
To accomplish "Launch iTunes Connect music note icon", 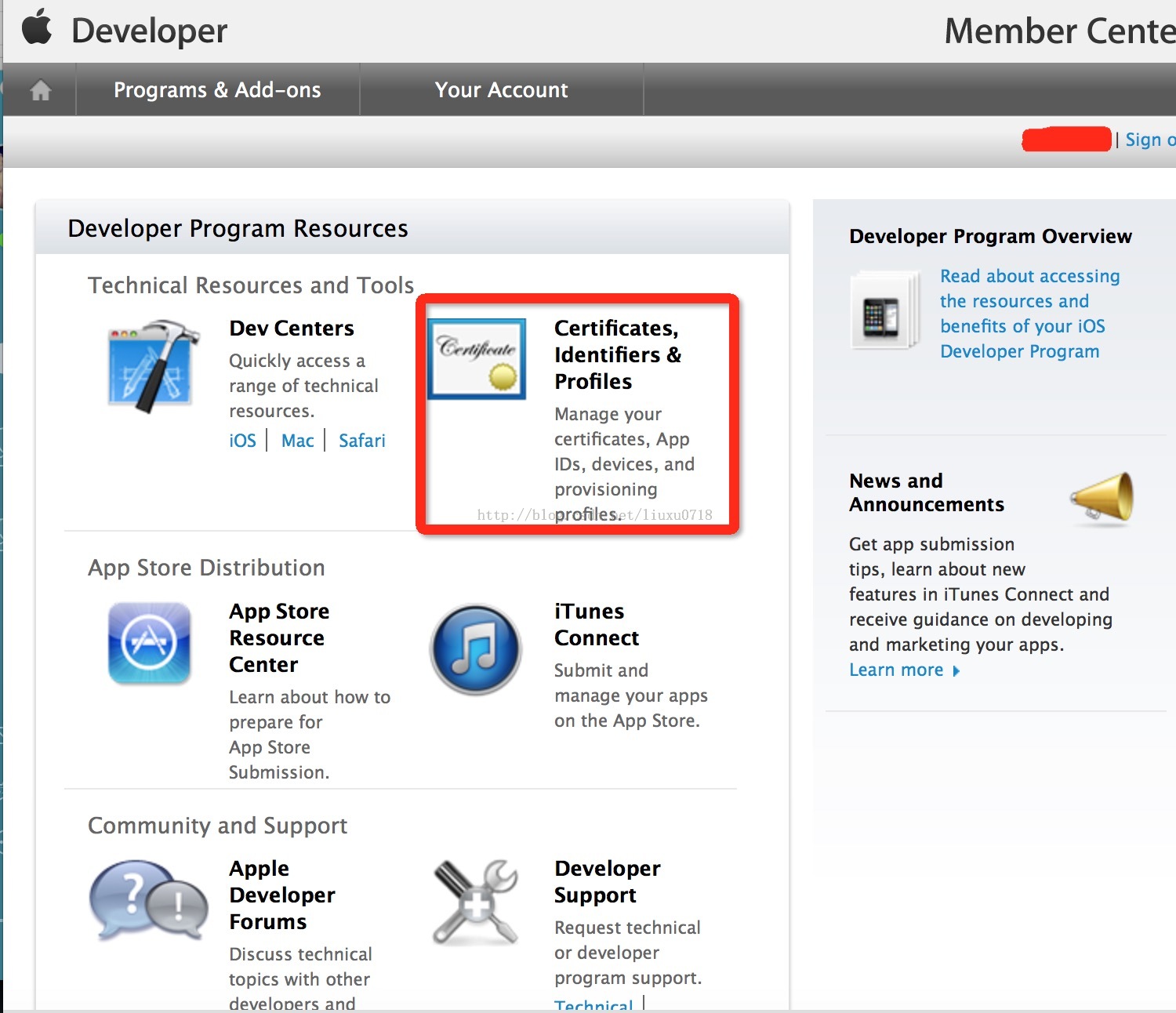I will (x=476, y=649).
